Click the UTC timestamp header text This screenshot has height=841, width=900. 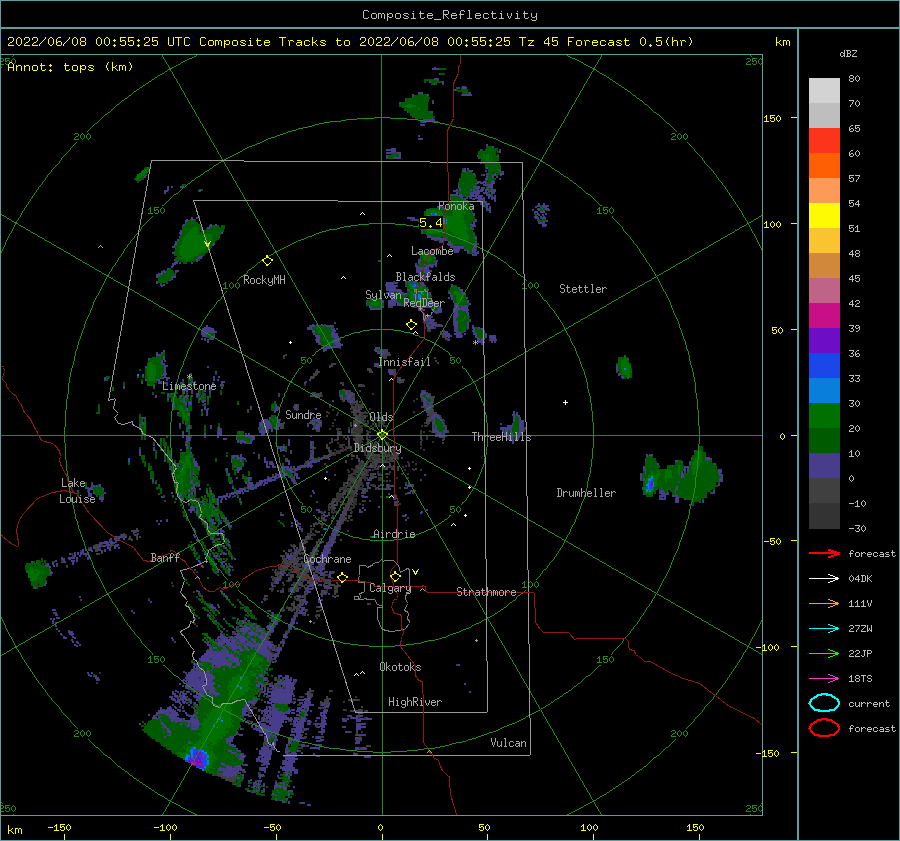[350, 42]
